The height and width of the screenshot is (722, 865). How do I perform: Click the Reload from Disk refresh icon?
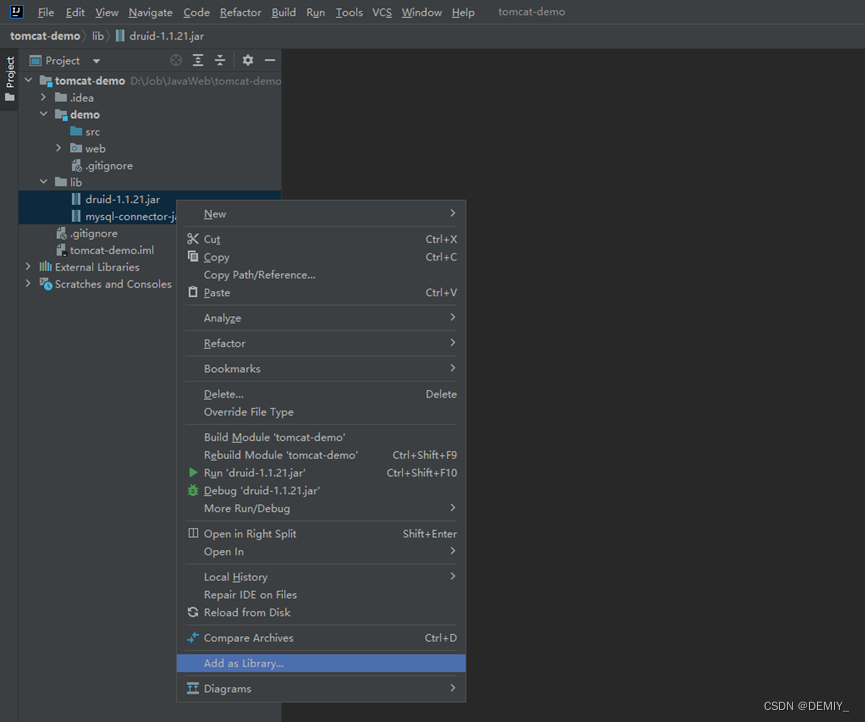point(193,612)
